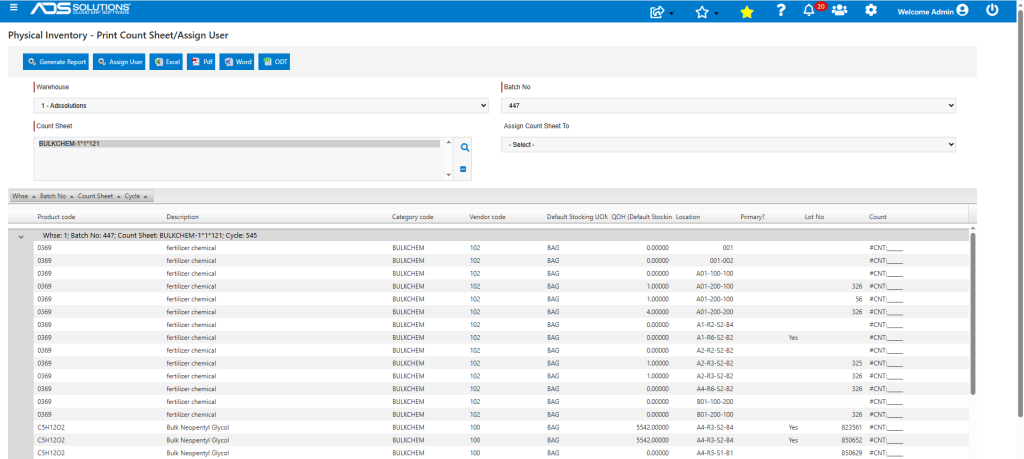Sort by Description column header
The width and height of the screenshot is (1024, 459).
(182, 217)
